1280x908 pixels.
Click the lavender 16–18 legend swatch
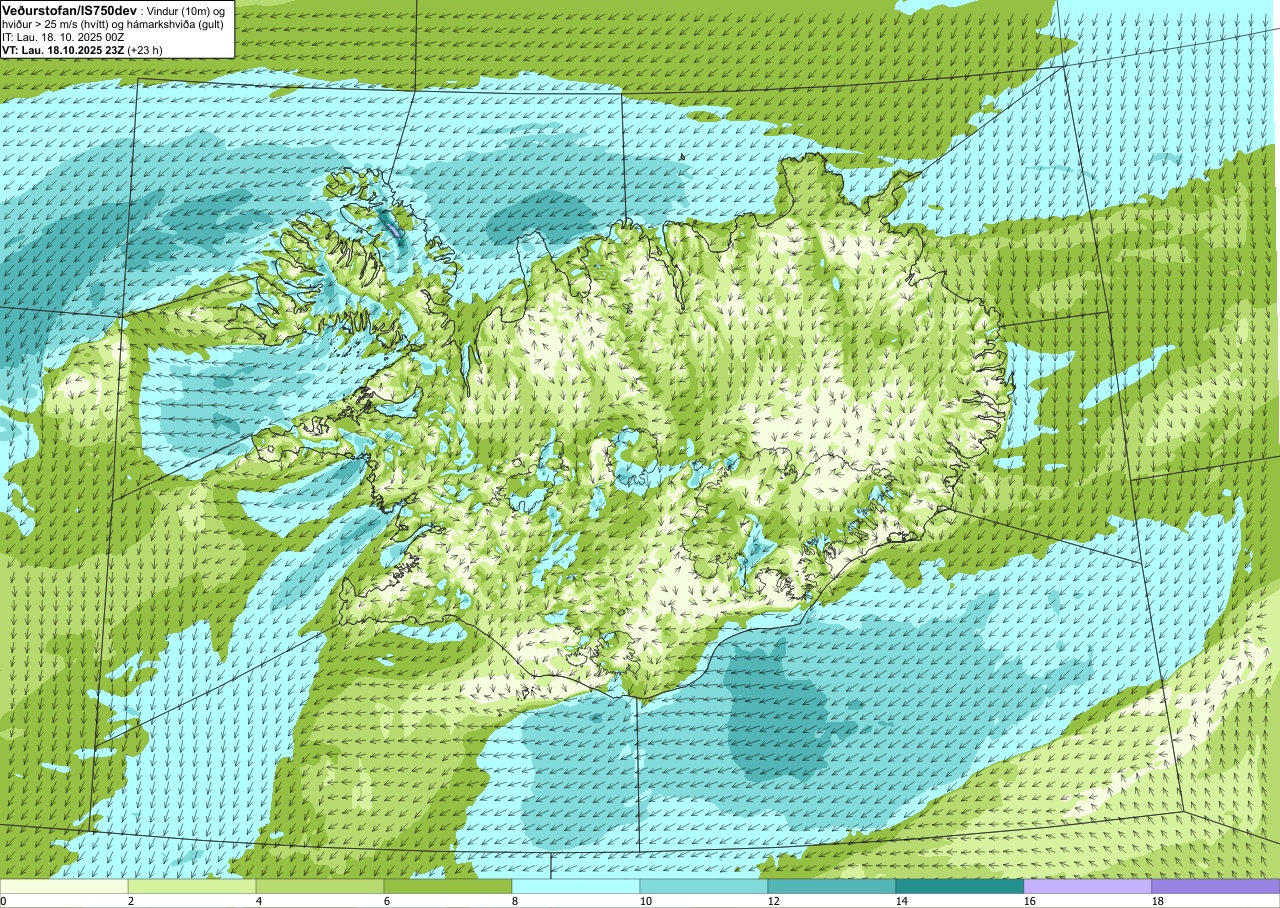[1088, 886]
